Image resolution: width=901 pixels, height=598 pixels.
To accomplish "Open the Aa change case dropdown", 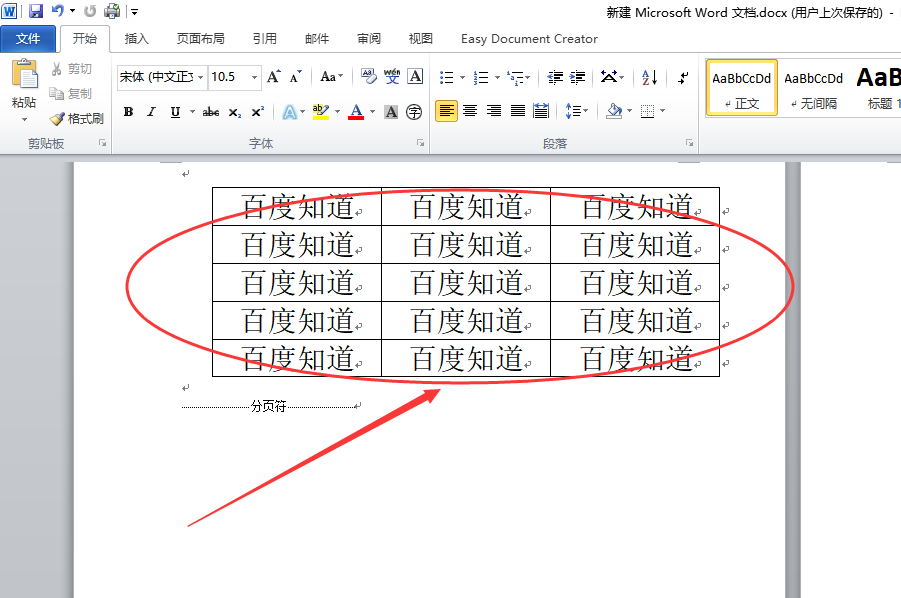I will pos(332,76).
